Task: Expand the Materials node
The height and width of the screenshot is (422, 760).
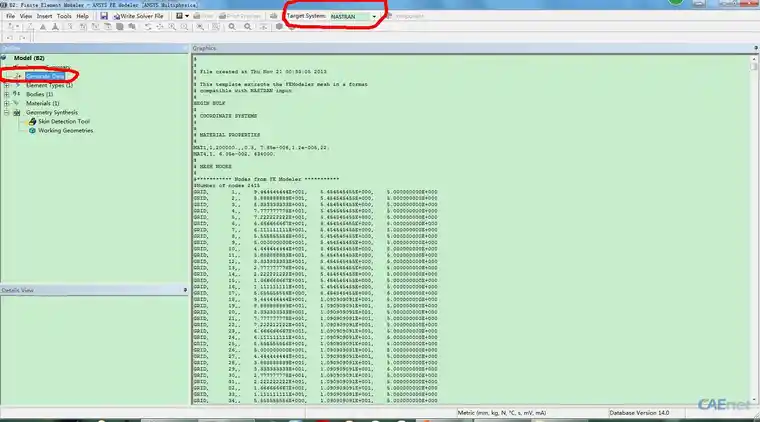Action: (7, 103)
